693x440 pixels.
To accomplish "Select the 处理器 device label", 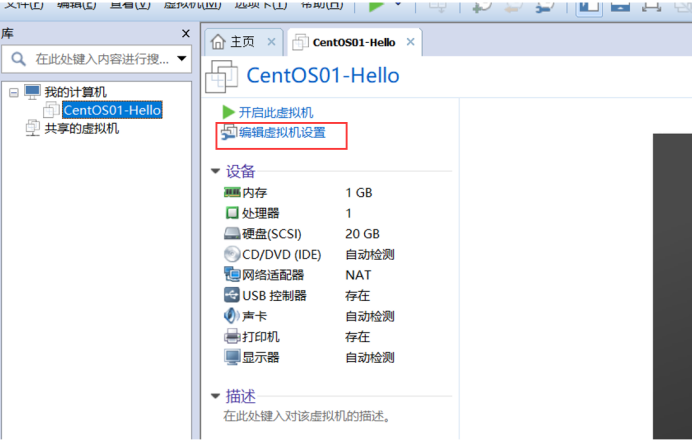I will [x=261, y=213].
